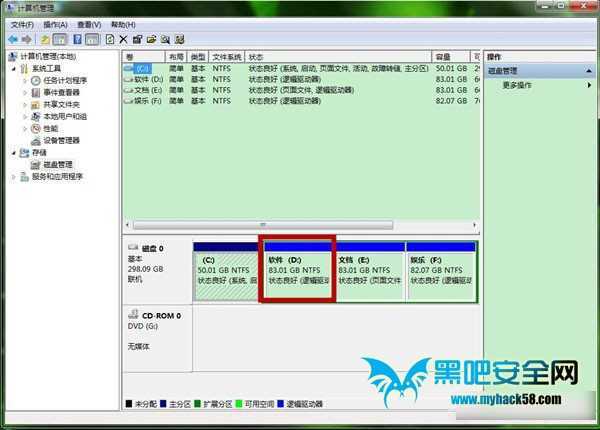This screenshot has height=430, width=600.
Task: Select 磁盘管理 in the tree
Action: click(x=58, y=165)
